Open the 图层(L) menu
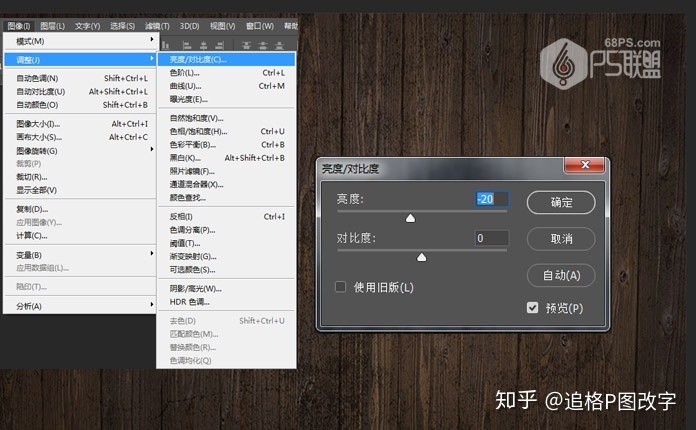Screen dimensions: 696x430 [52, 26]
